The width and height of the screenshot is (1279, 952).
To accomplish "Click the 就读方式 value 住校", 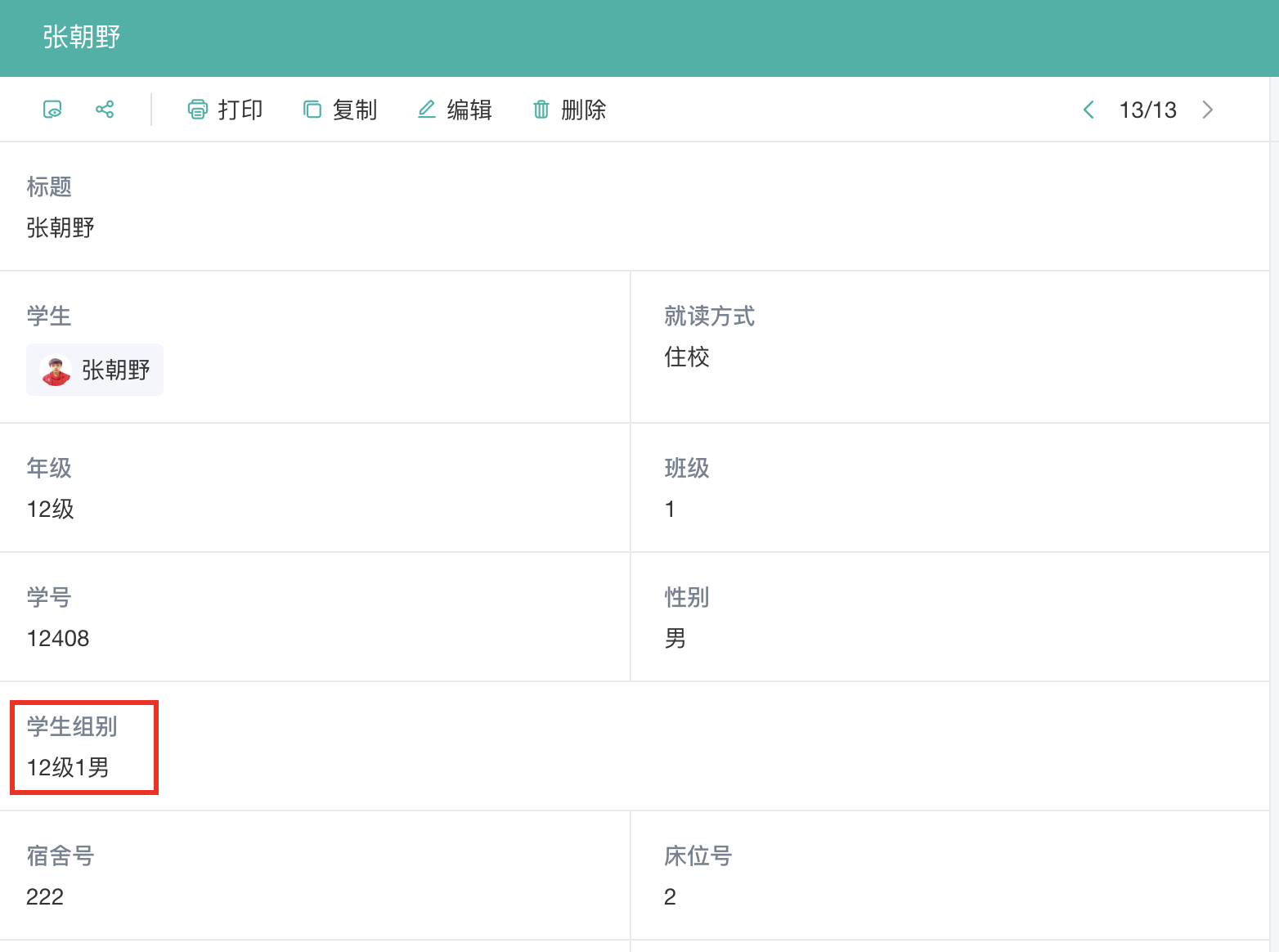I will [x=686, y=357].
